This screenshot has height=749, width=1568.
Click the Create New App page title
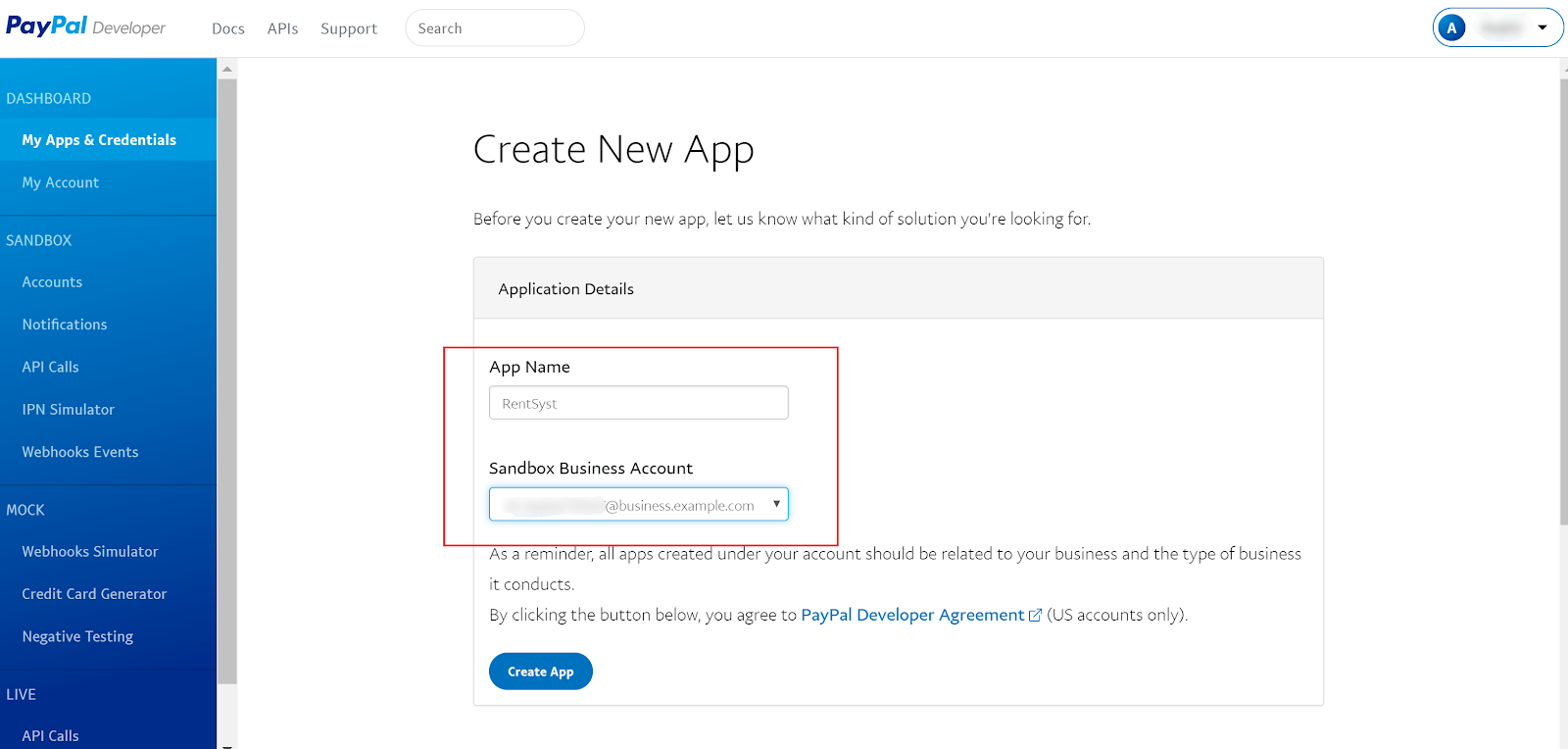pyautogui.click(x=613, y=150)
